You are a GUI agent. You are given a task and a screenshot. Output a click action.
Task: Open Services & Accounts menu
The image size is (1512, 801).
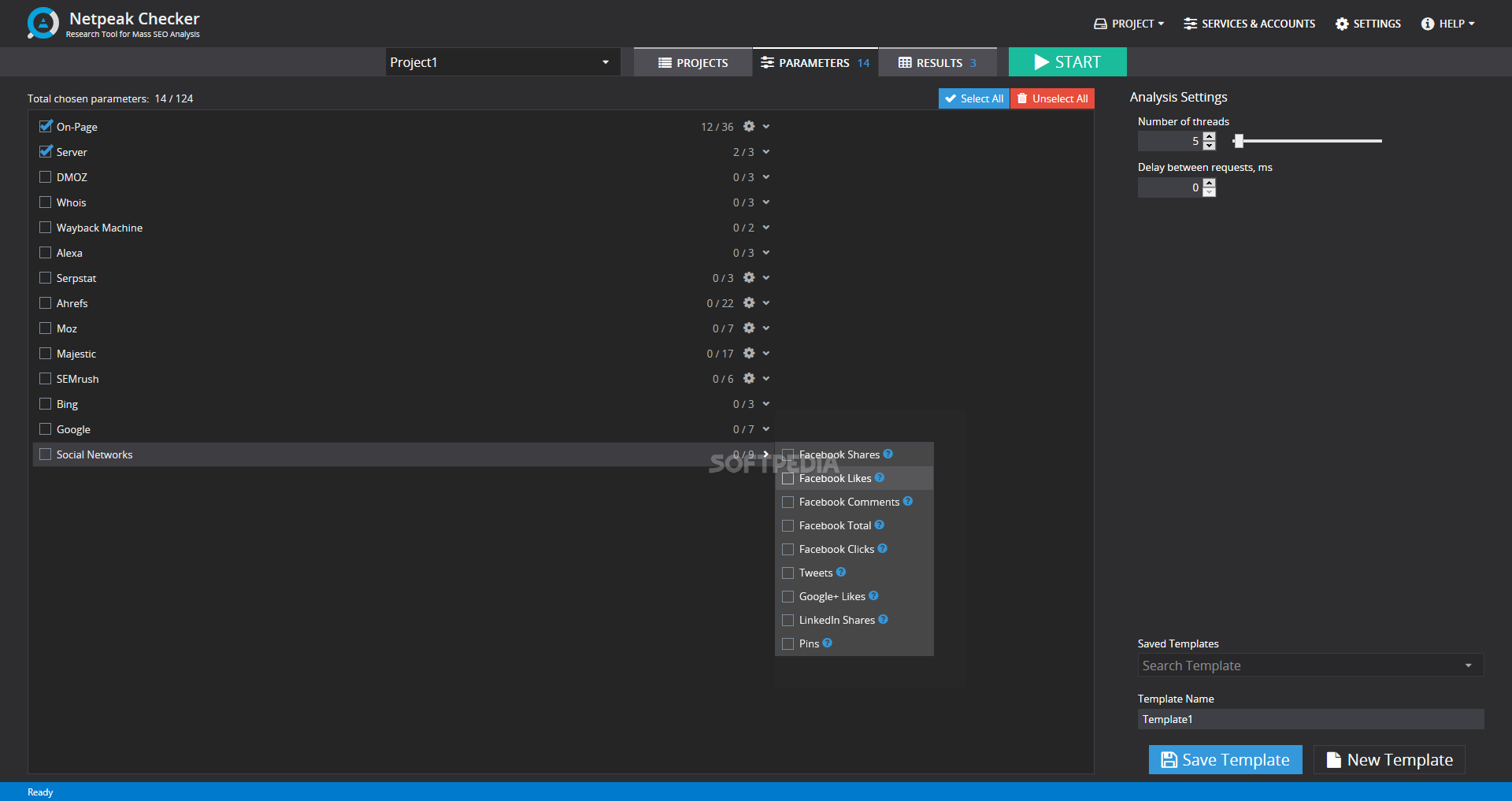1249,24
